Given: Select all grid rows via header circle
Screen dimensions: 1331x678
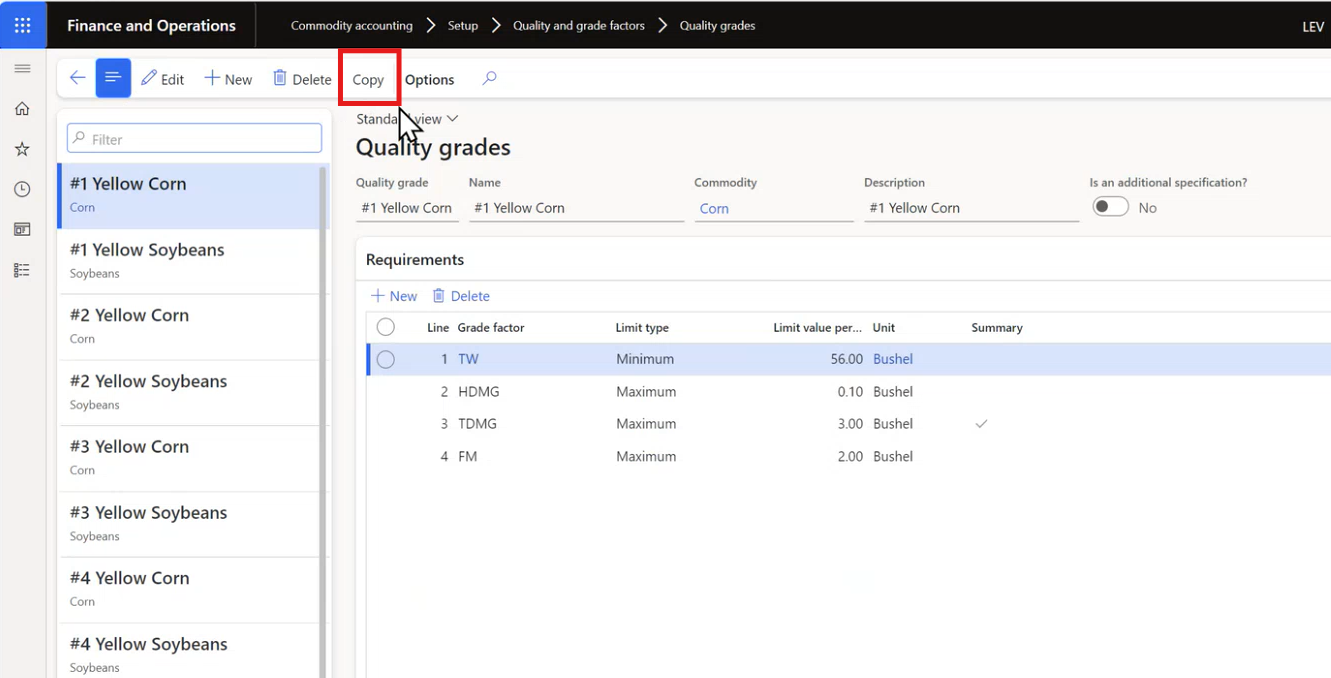Looking at the screenshot, I should click(x=386, y=326).
